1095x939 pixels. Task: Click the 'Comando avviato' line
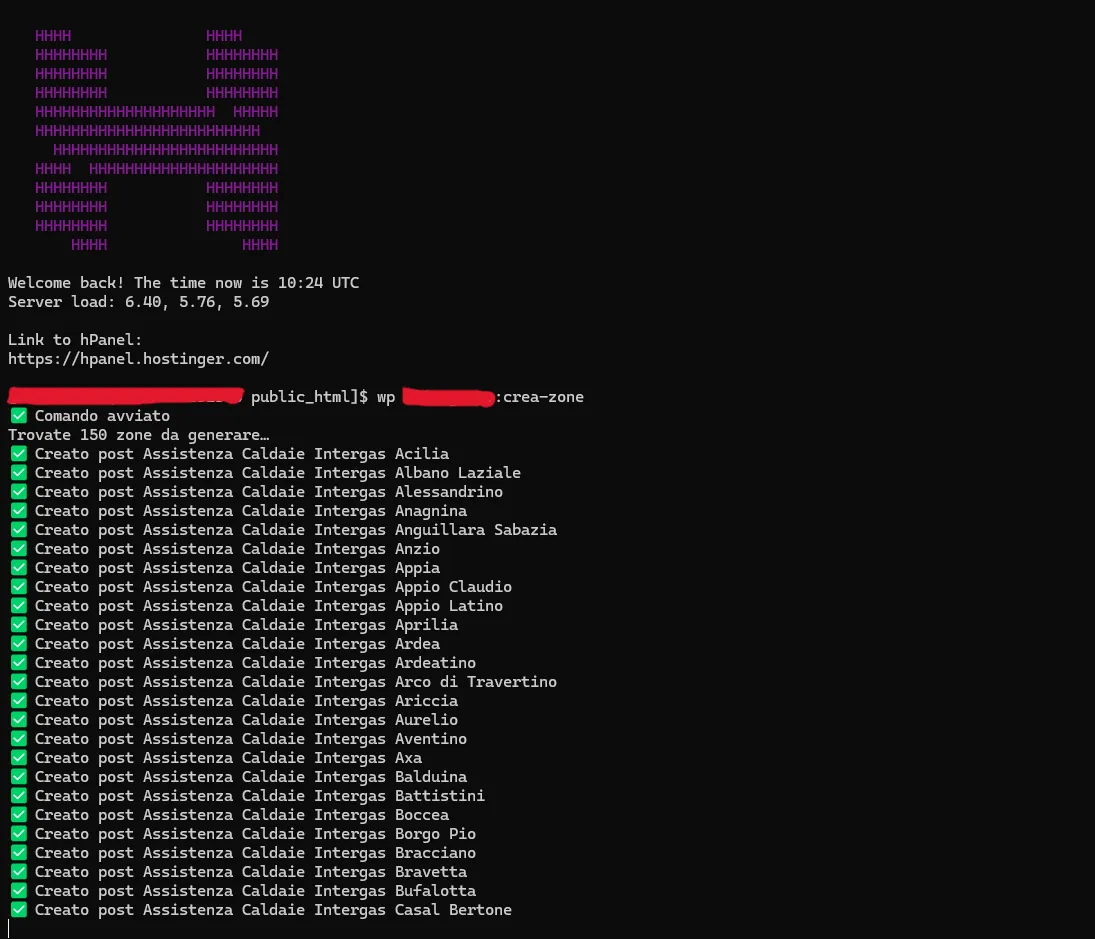[x=102, y=415]
